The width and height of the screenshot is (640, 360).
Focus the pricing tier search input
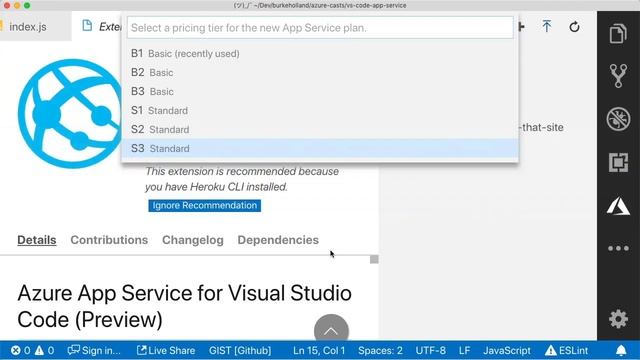[x=320, y=28]
